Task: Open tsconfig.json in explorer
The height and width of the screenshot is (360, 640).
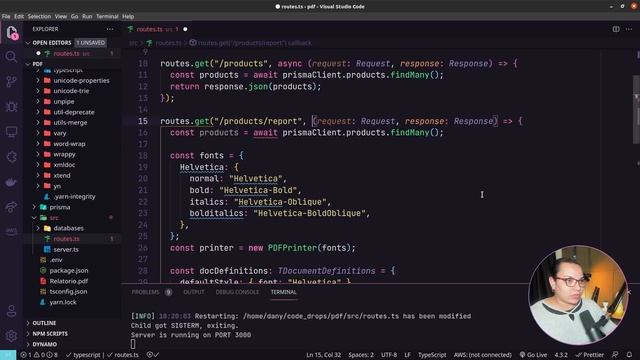Action: [68, 291]
